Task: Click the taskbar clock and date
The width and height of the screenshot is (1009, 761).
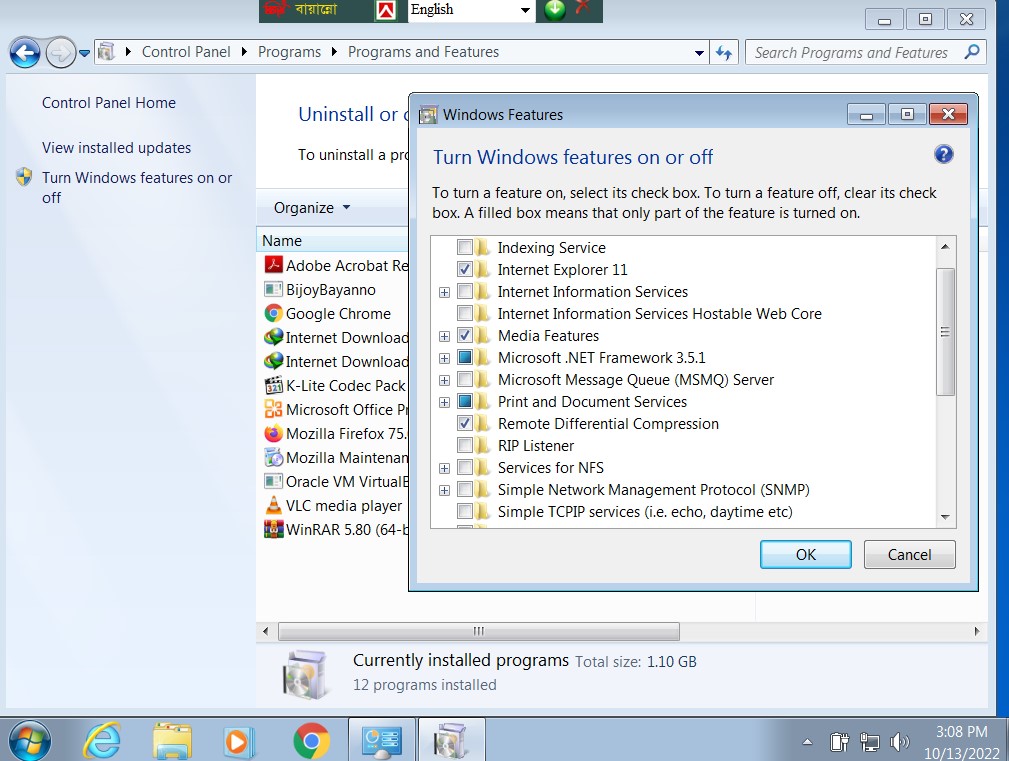Action: [x=961, y=742]
